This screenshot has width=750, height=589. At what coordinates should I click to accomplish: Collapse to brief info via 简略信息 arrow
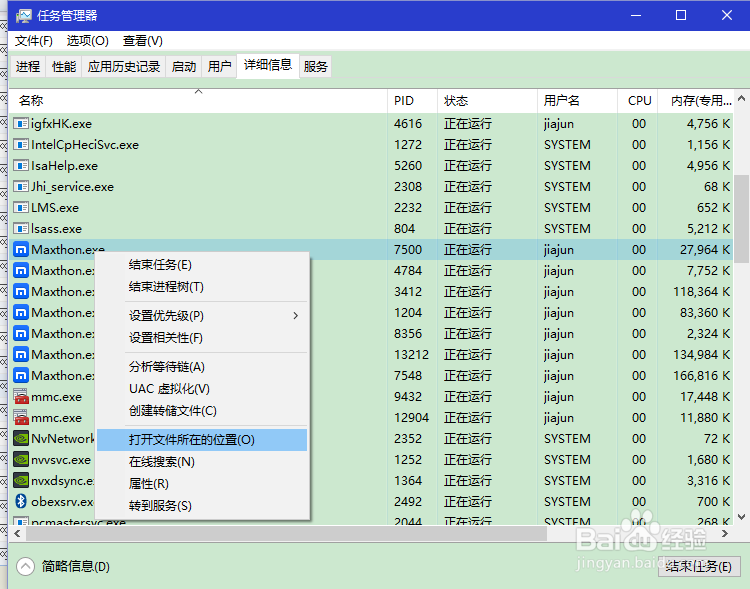[25, 567]
